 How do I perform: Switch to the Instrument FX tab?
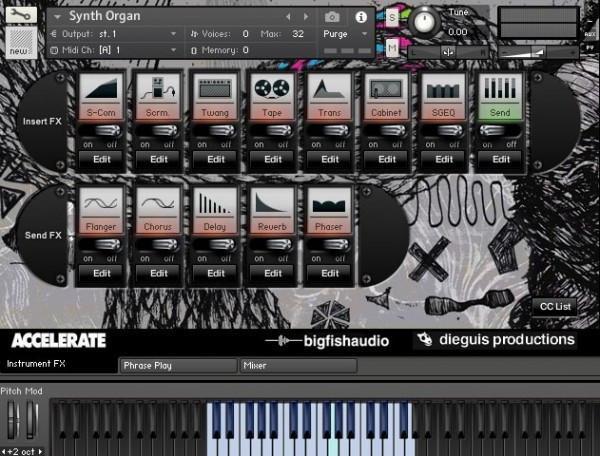click(58, 364)
